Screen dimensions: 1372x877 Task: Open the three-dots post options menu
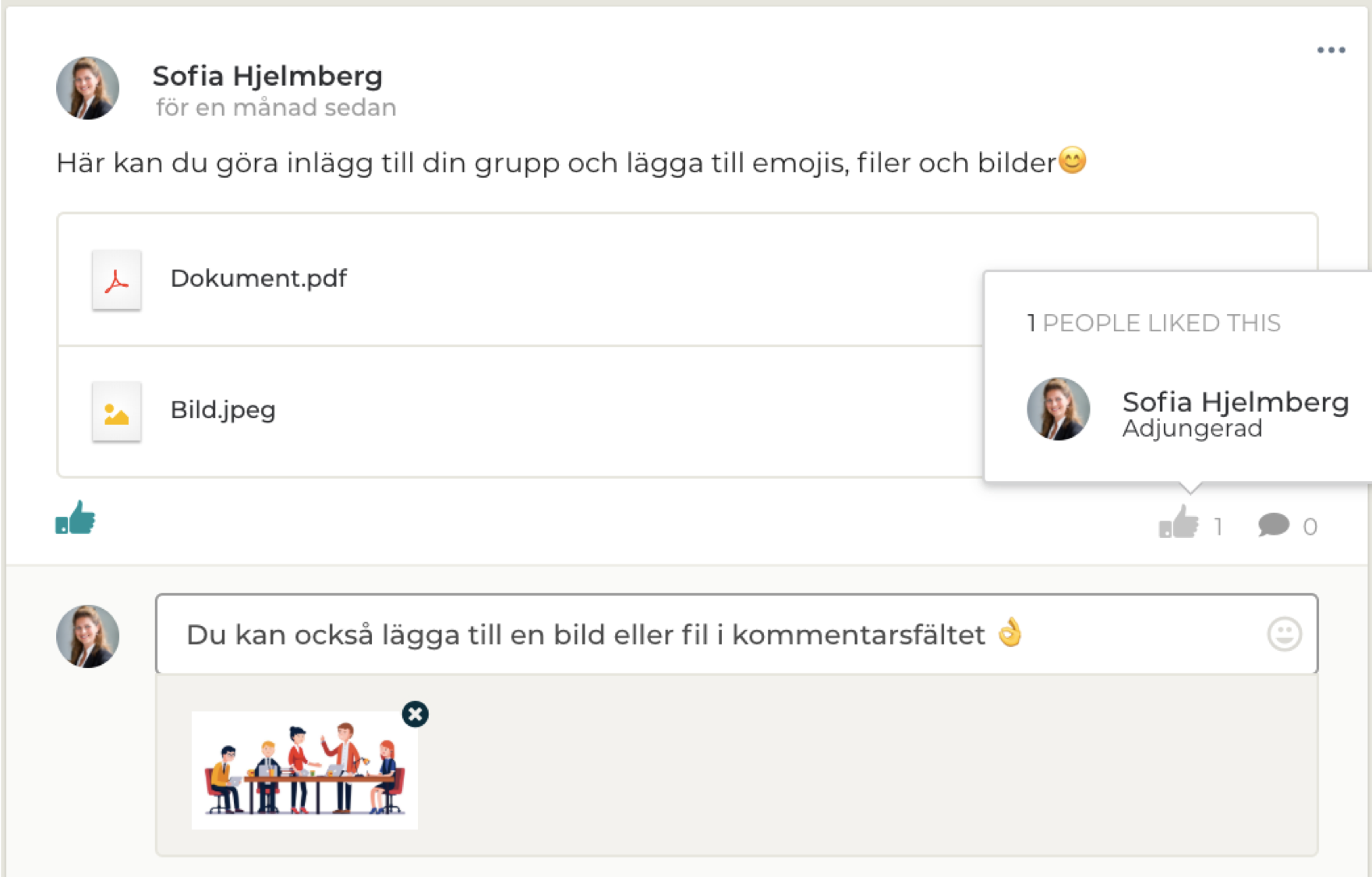(x=1331, y=51)
